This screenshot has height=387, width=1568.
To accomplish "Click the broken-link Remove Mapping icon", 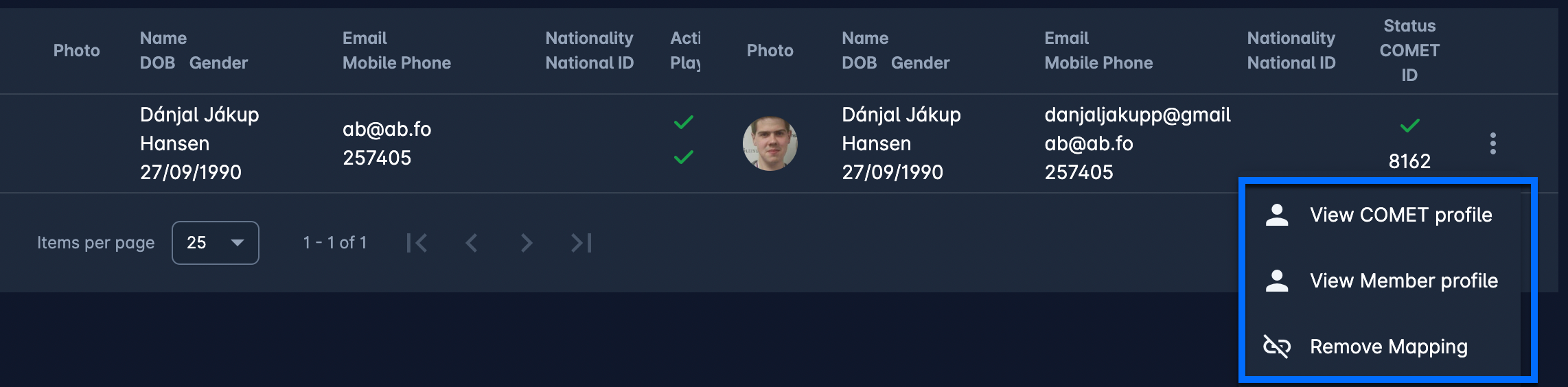I will (1277, 347).
